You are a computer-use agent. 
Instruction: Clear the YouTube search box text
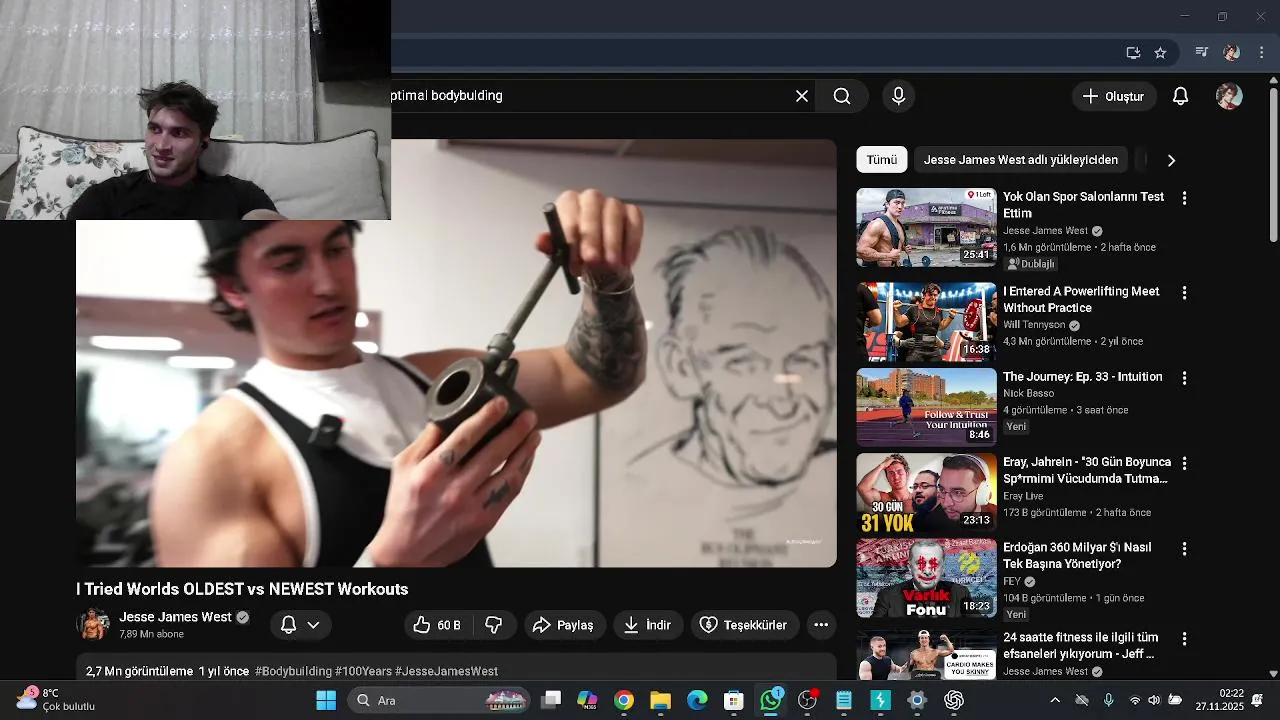point(802,96)
